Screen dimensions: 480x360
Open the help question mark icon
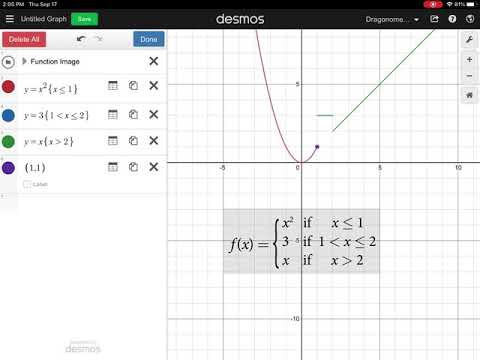(x=452, y=19)
